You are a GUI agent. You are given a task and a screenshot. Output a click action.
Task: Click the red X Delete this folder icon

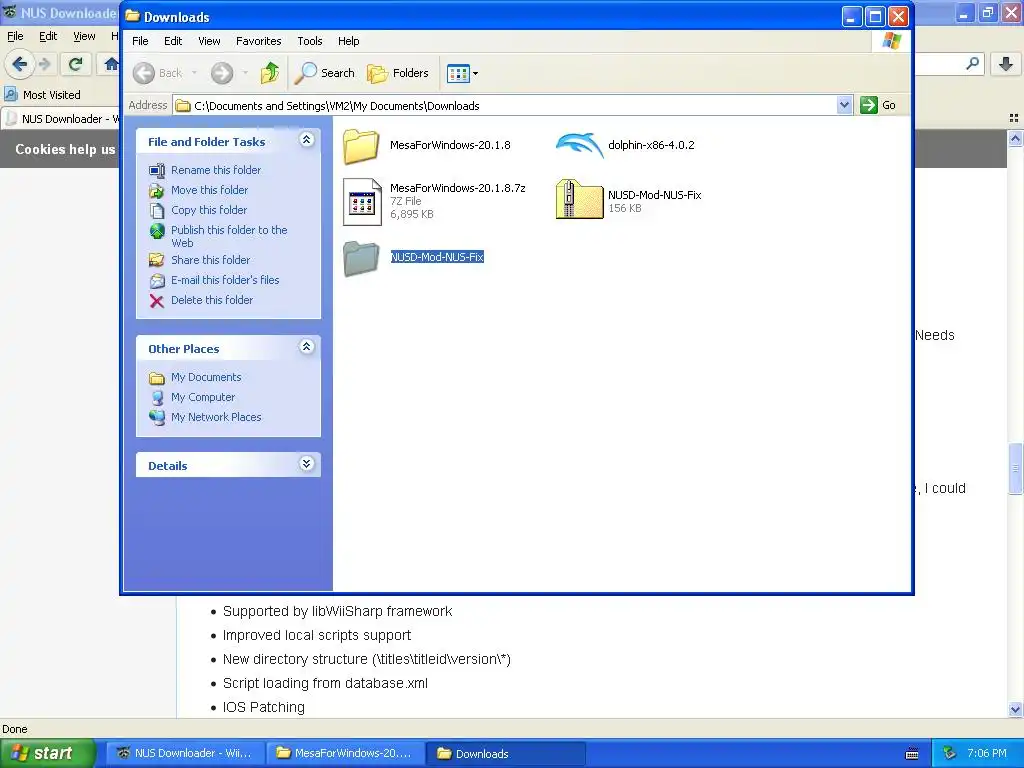click(157, 301)
